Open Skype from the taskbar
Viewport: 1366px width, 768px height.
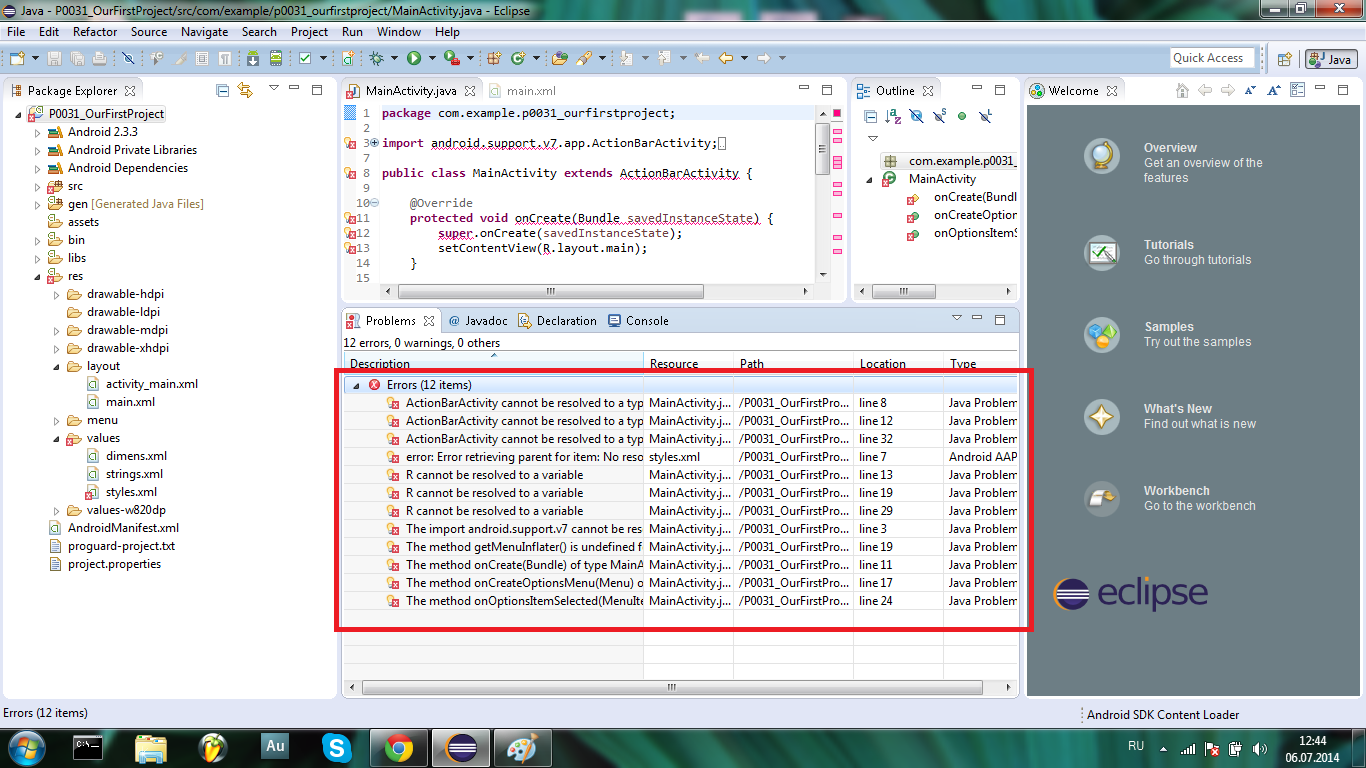pyautogui.click(x=337, y=748)
